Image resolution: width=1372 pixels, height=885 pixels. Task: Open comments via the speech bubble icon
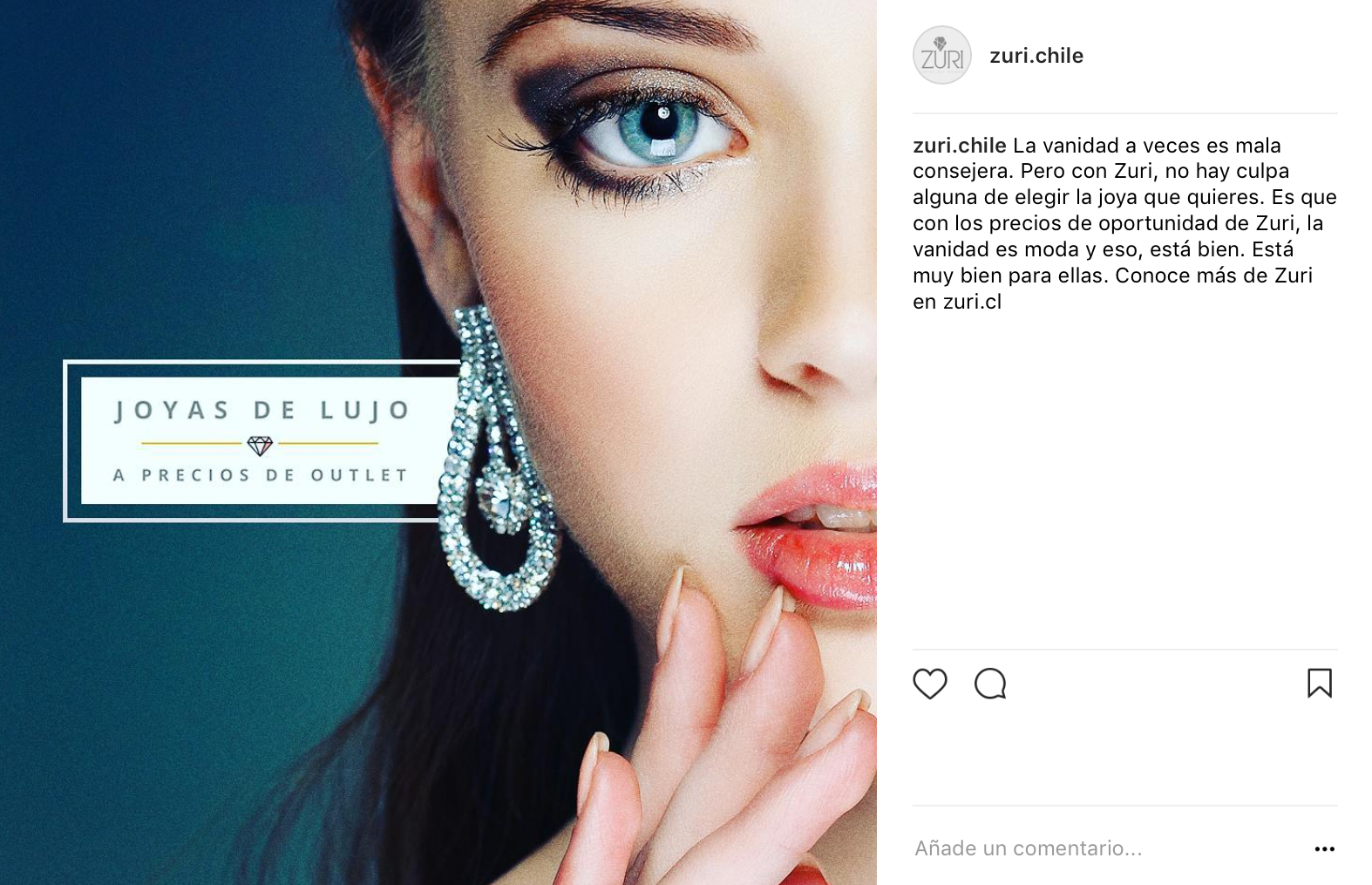click(990, 684)
